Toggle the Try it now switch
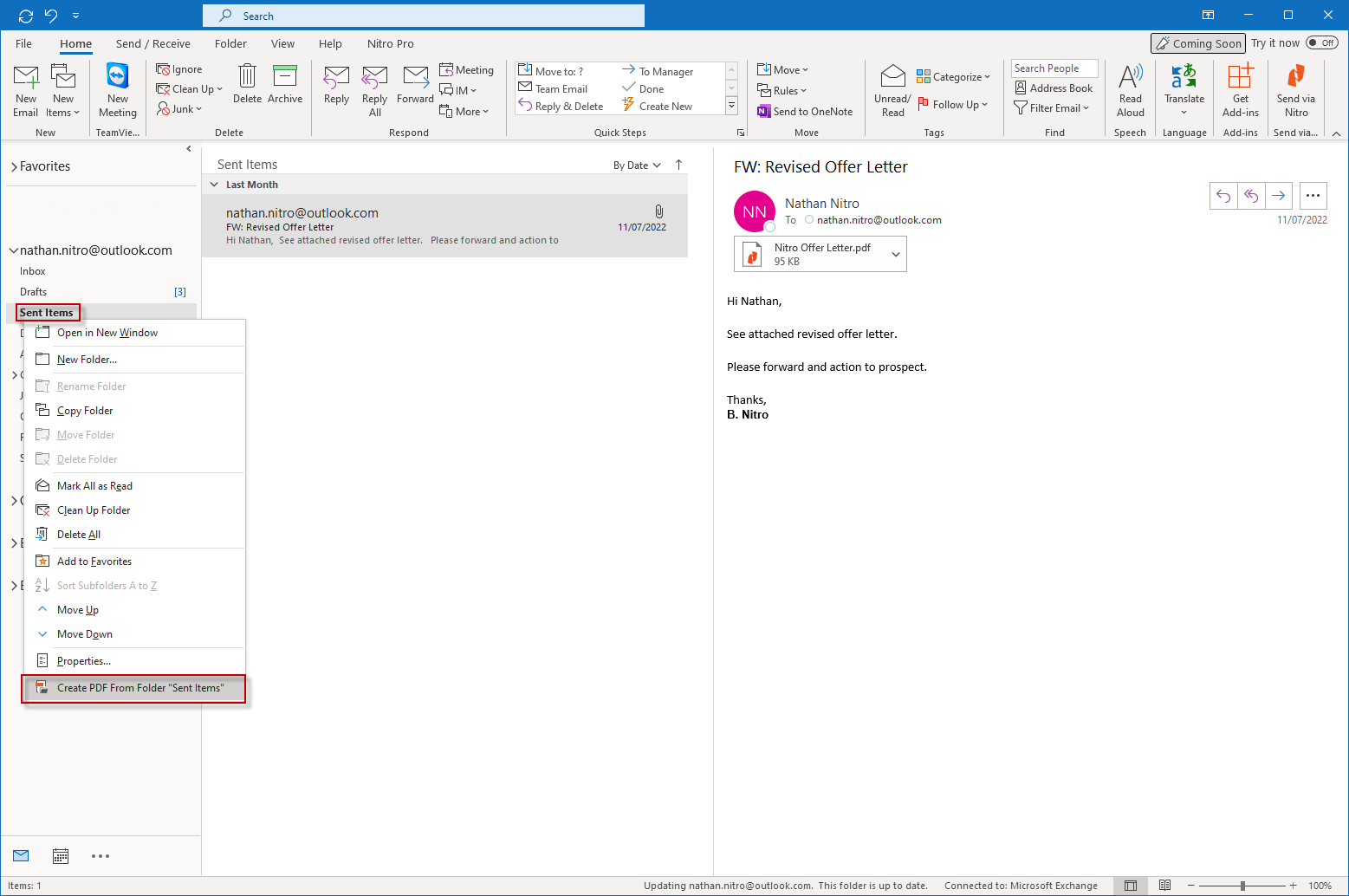This screenshot has height=896, width=1349. (x=1321, y=43)
